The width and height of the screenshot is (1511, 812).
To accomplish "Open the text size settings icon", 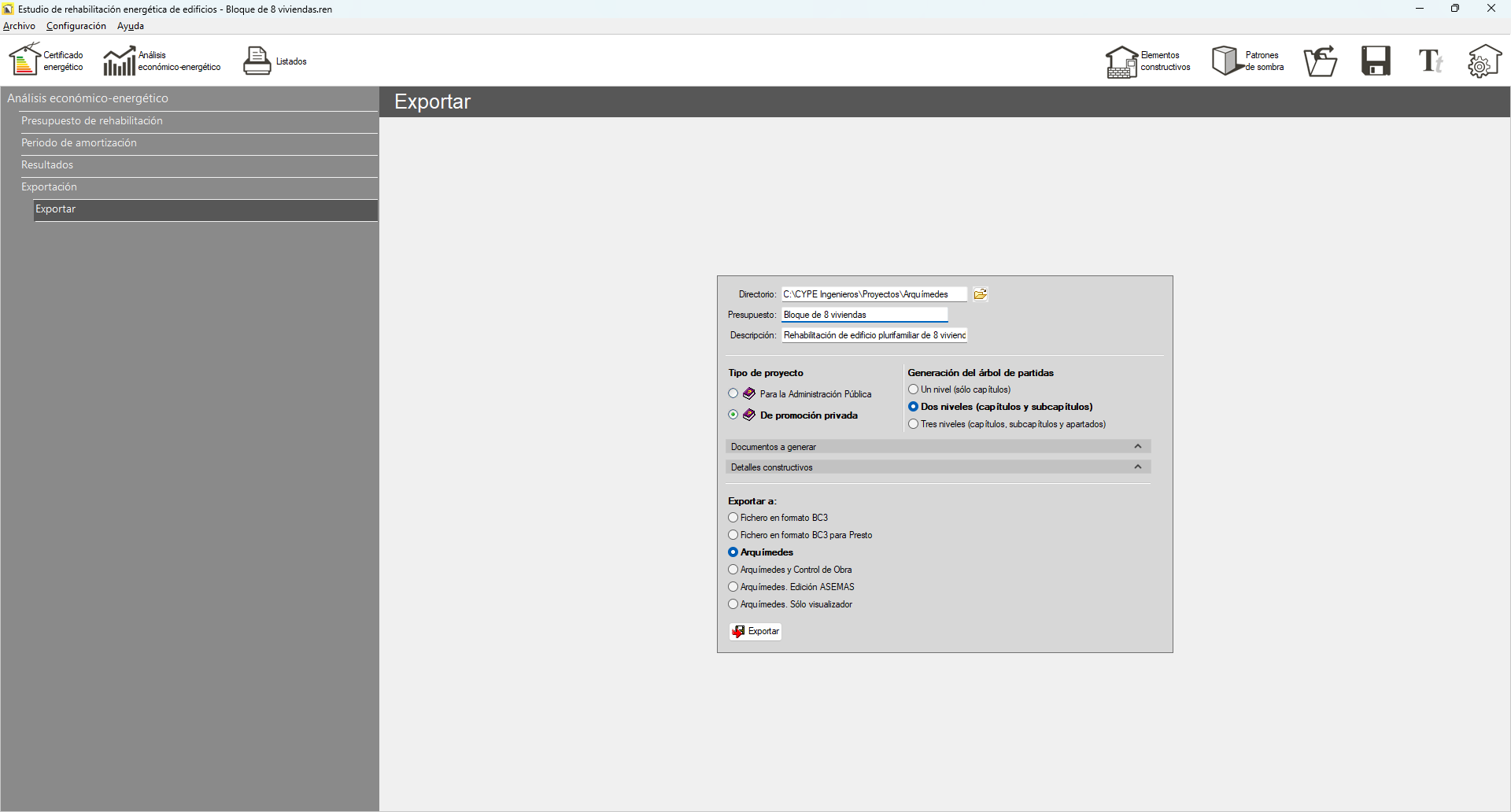I will 1430,61.
